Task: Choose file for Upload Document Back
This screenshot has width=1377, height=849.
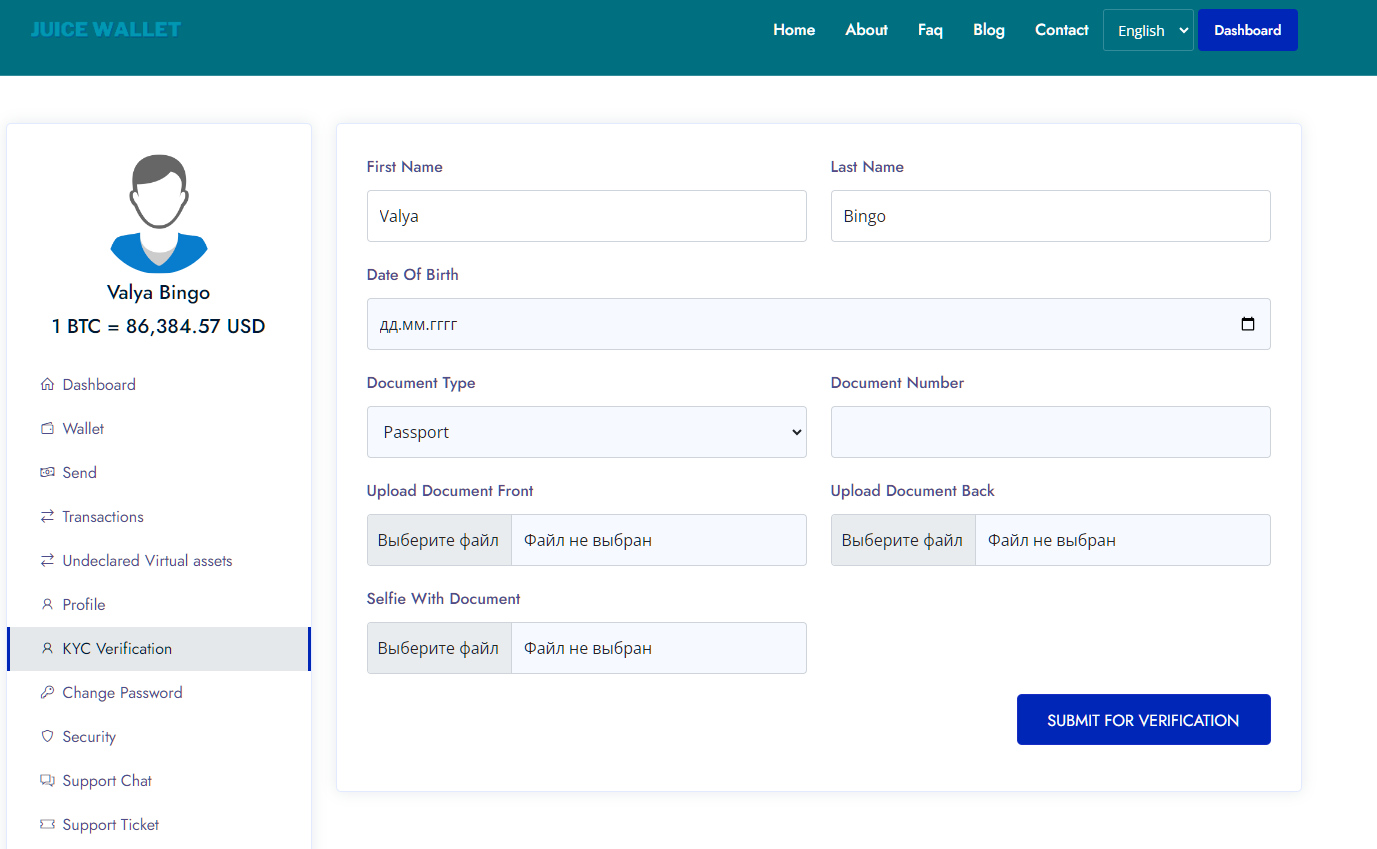Action: point(903,540)
